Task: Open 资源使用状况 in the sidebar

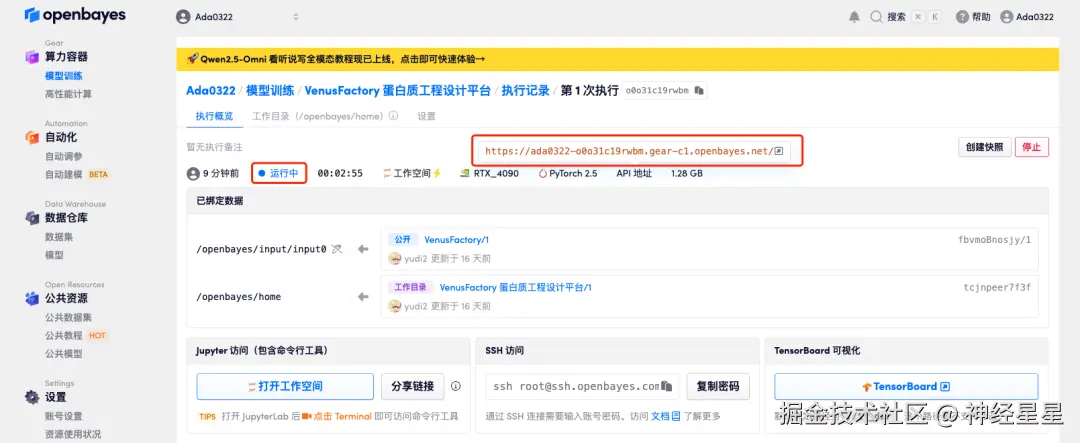Action: coord(73,434)
